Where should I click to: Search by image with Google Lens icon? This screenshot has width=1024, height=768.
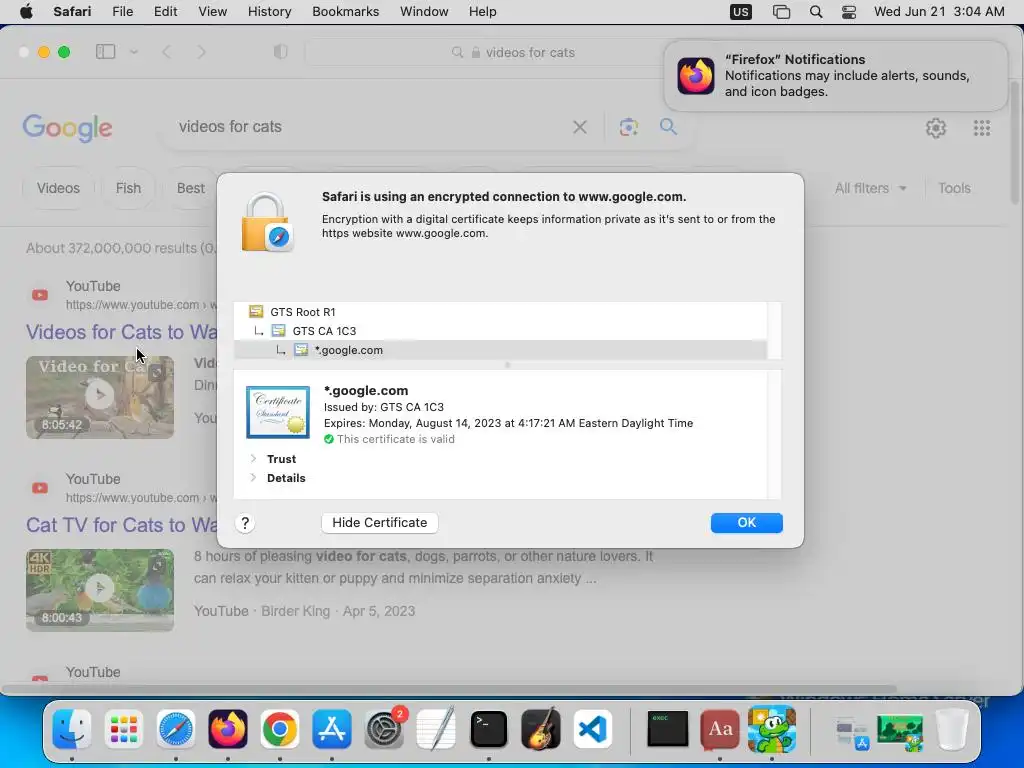[x=628, y=127]
